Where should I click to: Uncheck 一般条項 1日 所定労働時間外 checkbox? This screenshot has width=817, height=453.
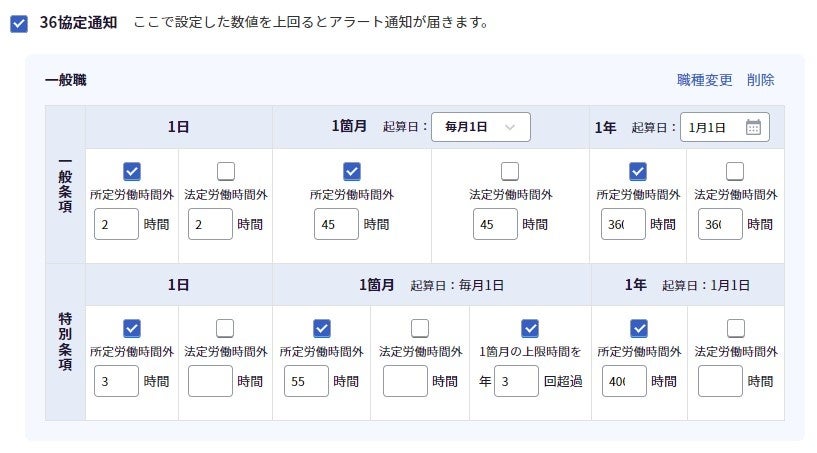click(131, 171)
